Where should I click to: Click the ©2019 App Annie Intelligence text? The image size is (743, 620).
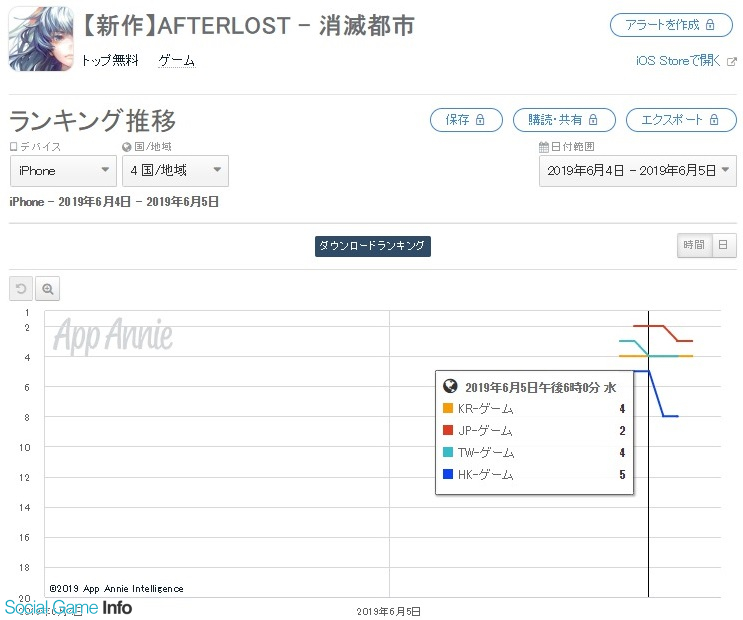pos(117,589)
